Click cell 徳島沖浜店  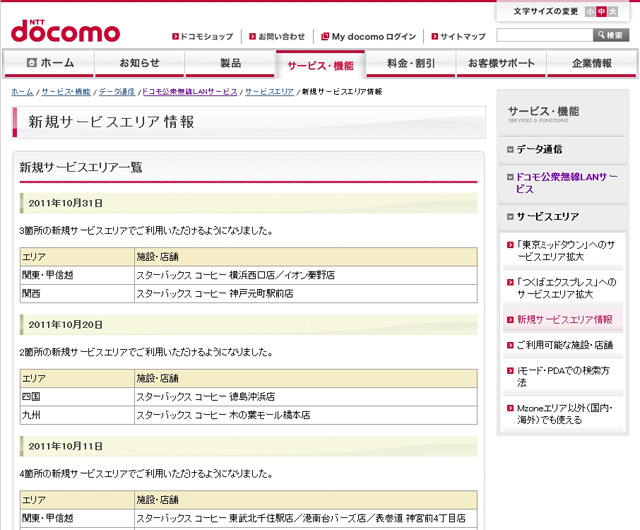[306, 397]
